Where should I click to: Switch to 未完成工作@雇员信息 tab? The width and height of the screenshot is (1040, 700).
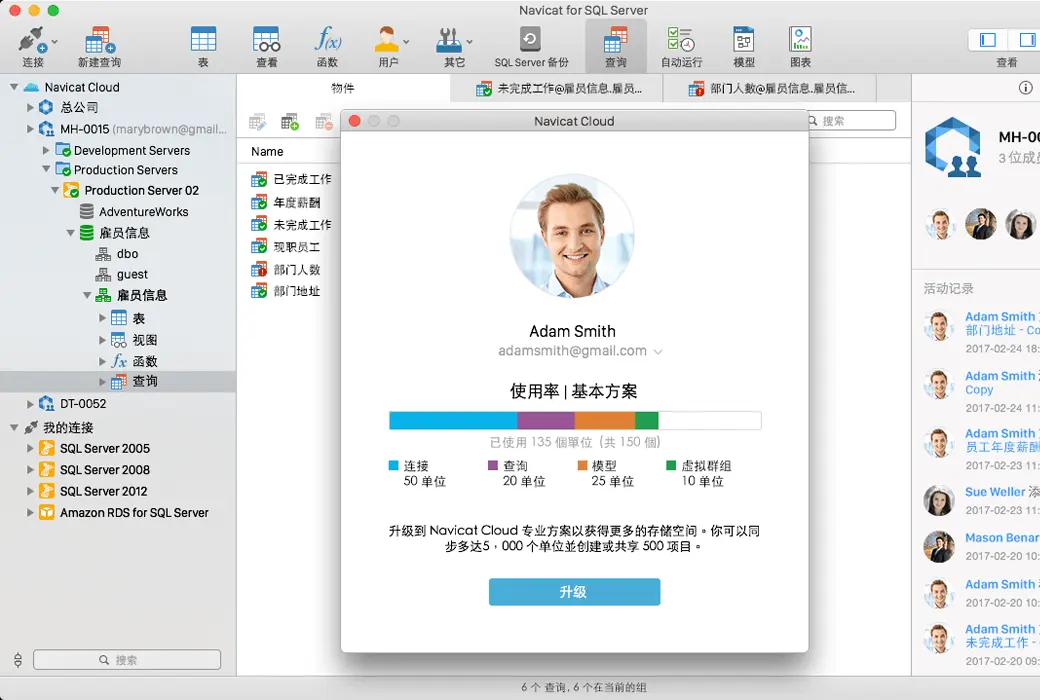[x=557, y=89]
